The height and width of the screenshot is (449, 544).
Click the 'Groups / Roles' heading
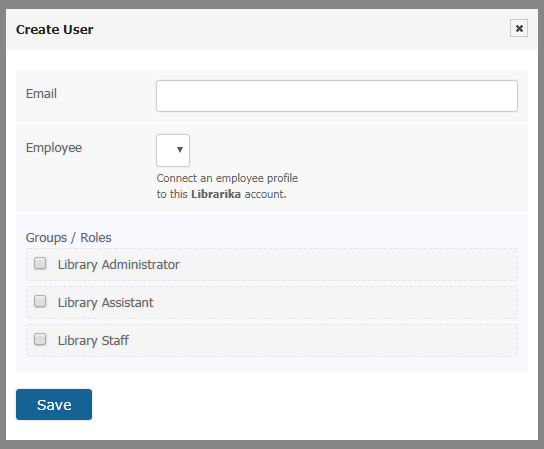68,238
